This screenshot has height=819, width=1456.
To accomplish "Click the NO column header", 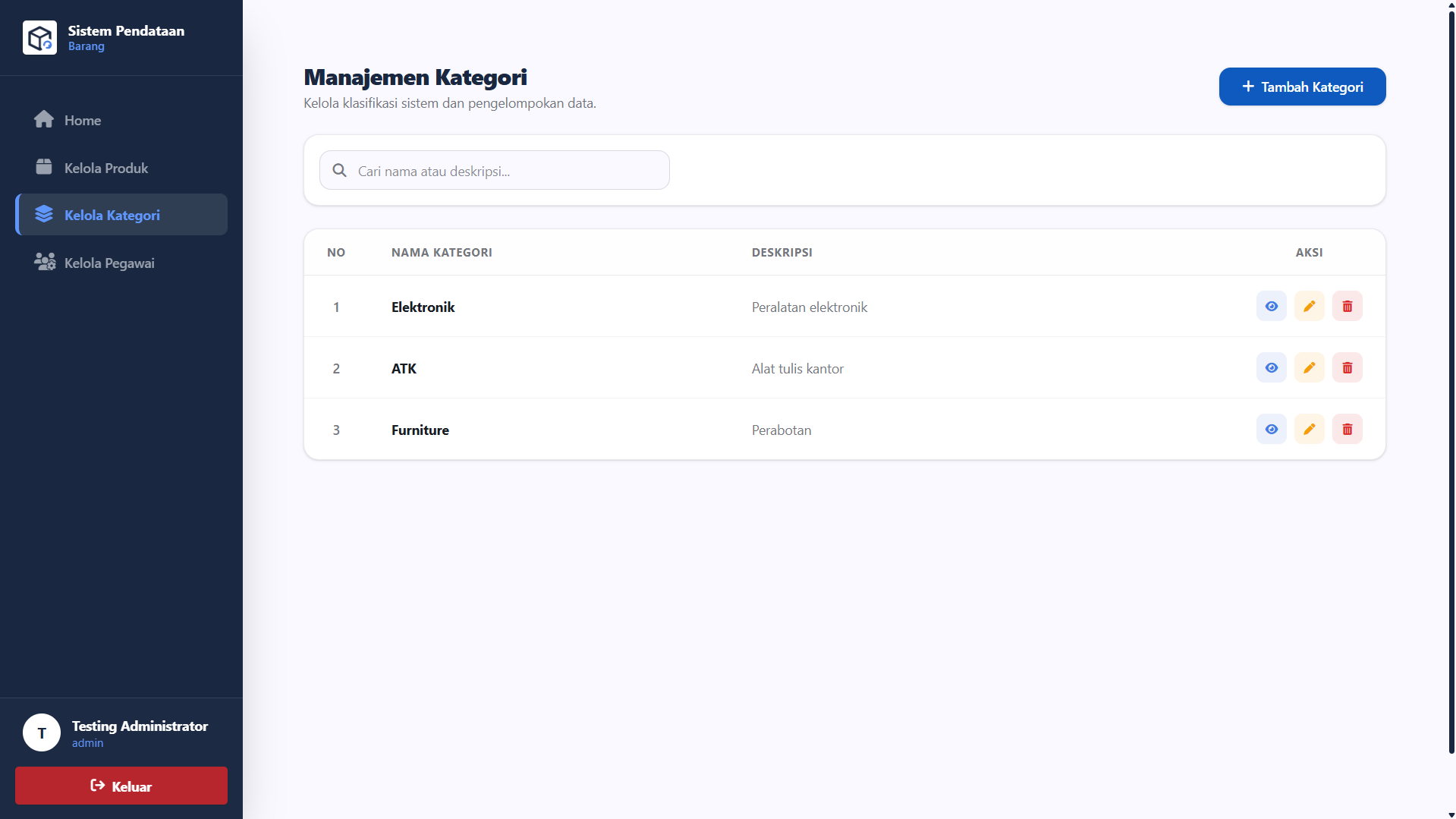I will pos(336,252).
